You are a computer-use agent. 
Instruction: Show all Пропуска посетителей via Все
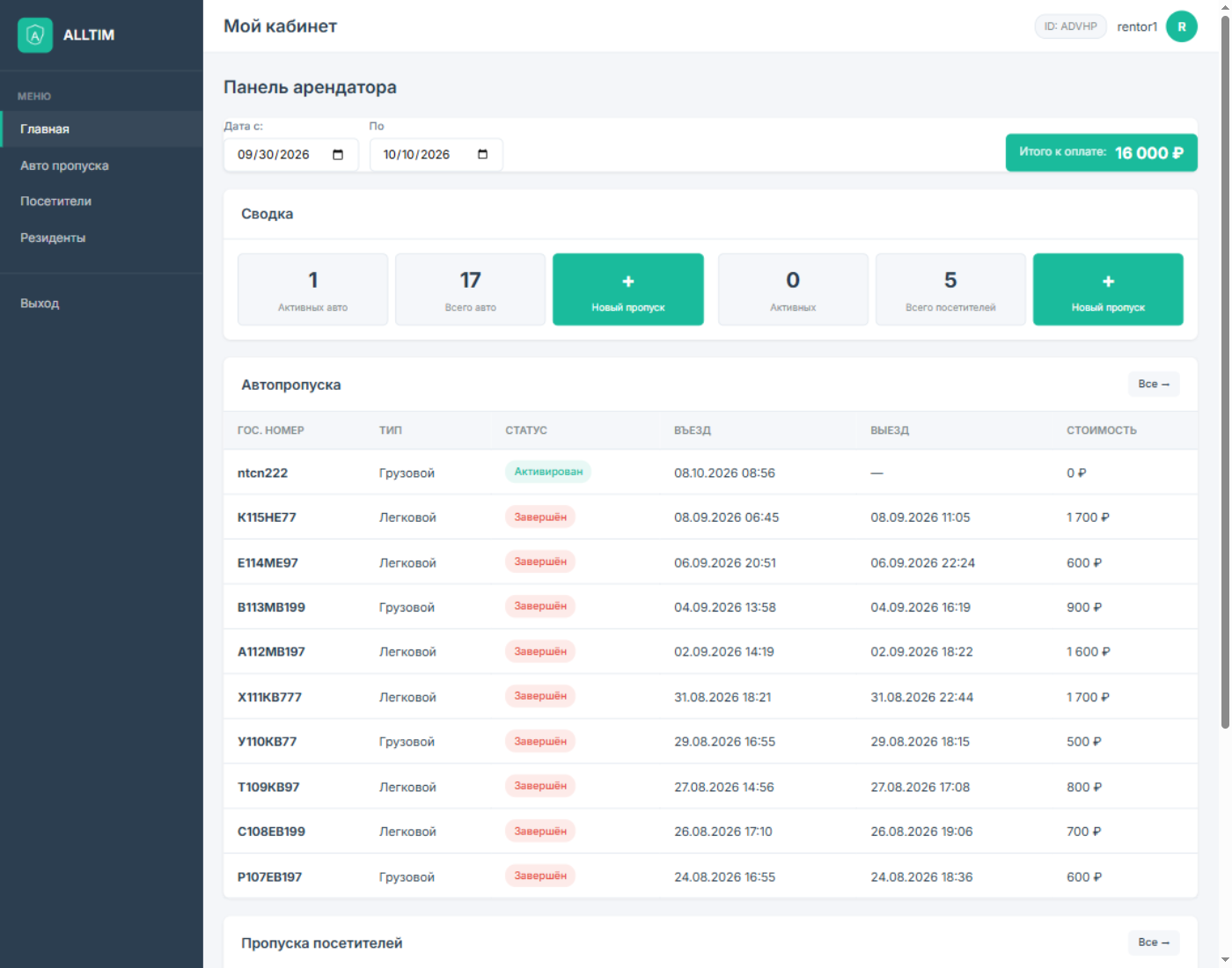point(1154,942)
